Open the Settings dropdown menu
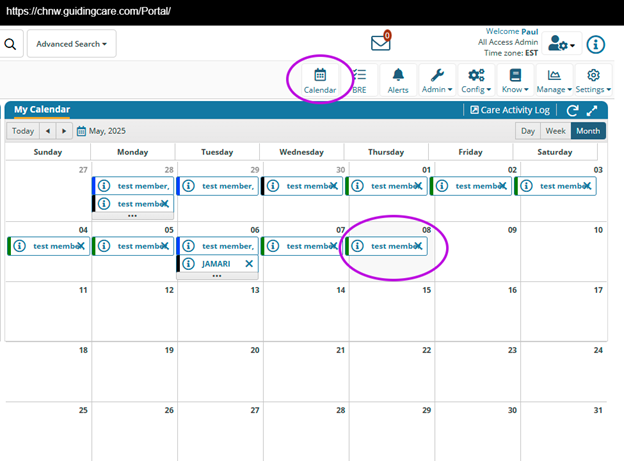 coord(593,80)
